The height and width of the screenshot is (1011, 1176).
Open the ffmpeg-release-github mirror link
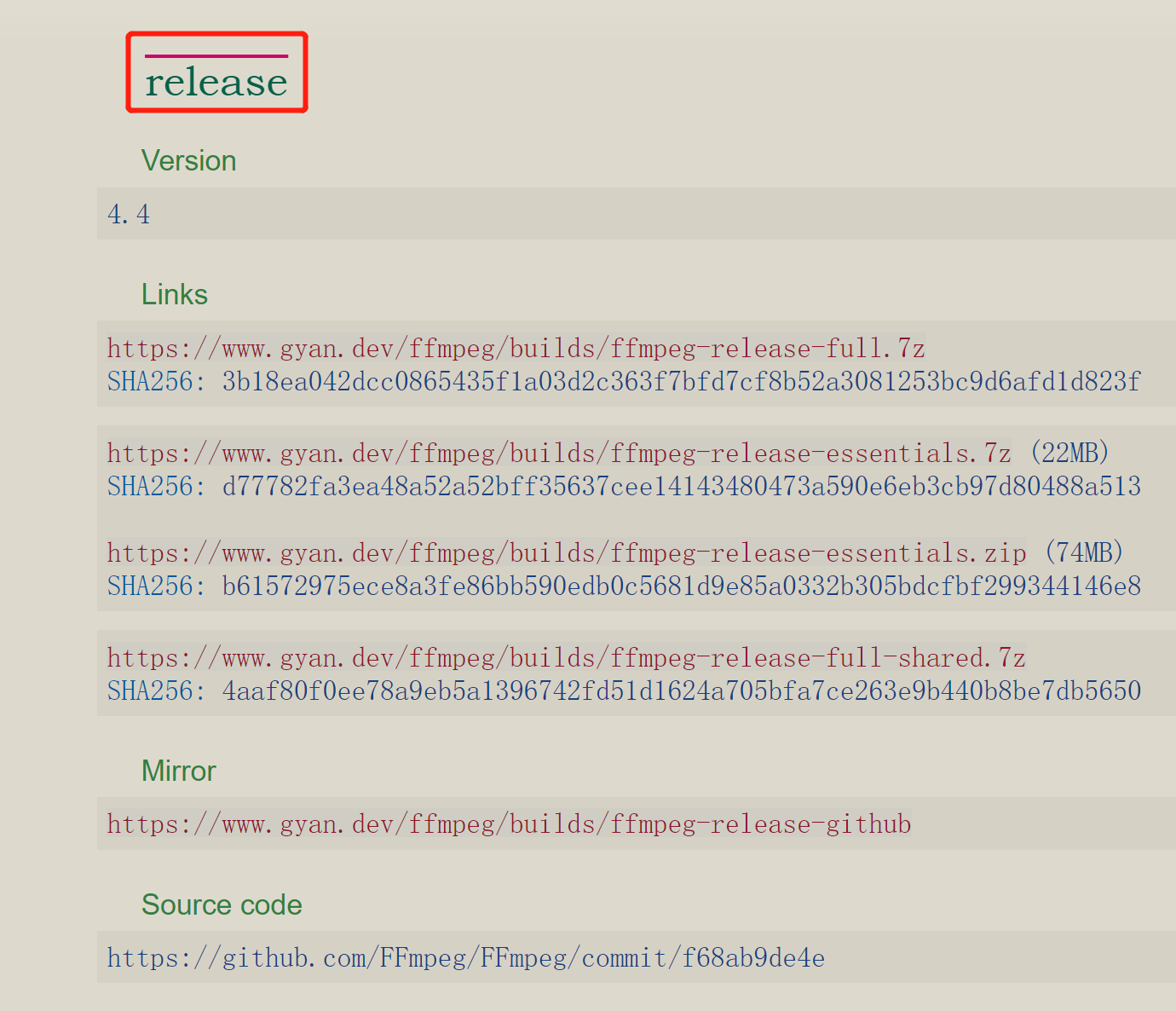point(510,824)
